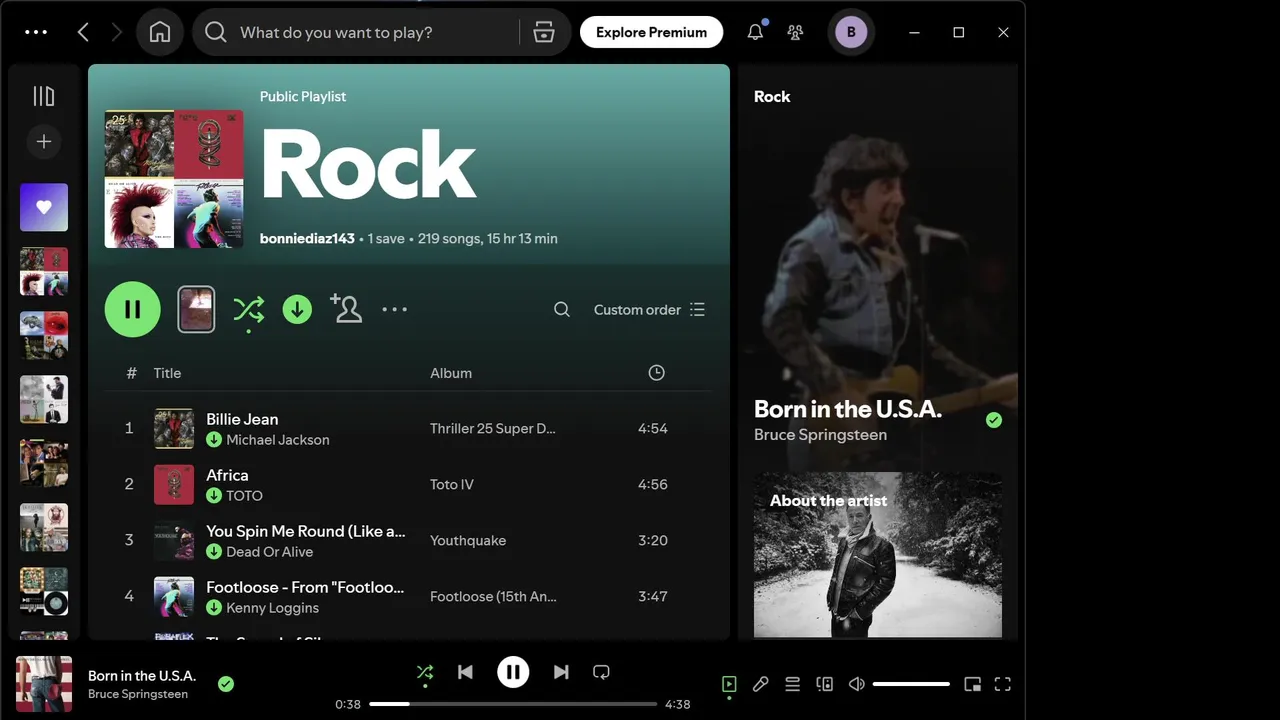Open more options for Rock playlist

395,310
